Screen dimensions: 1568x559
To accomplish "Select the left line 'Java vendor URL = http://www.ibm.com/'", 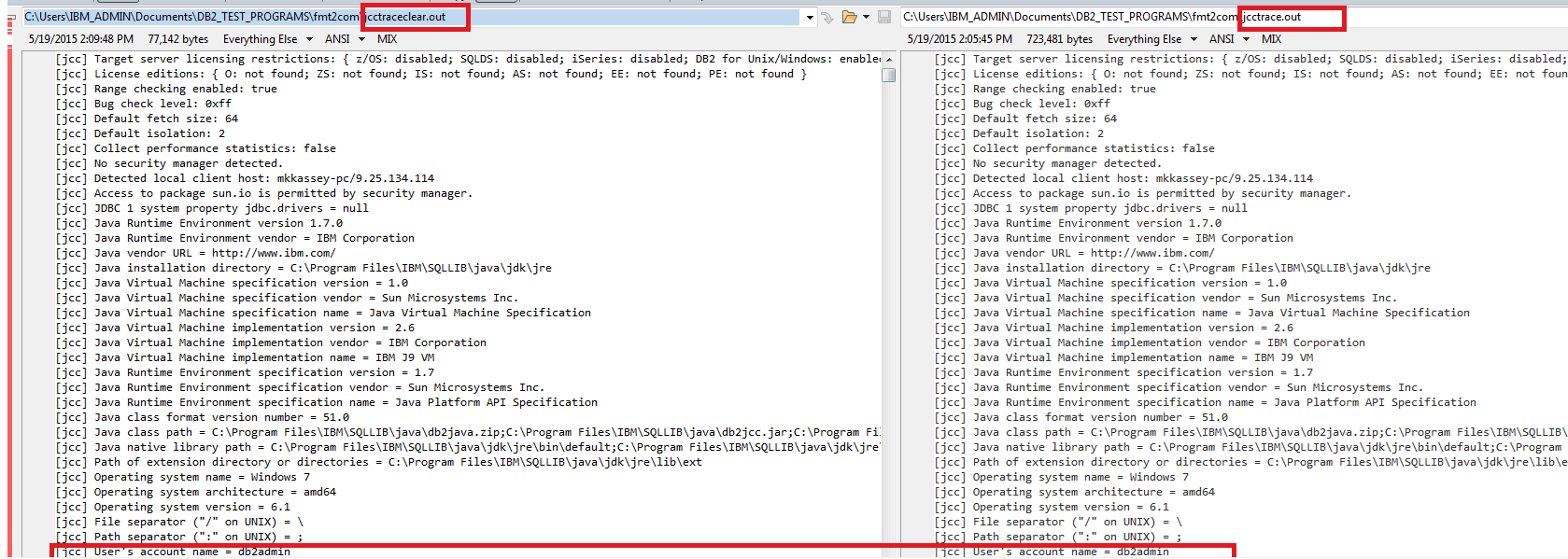I will (195, 253).
